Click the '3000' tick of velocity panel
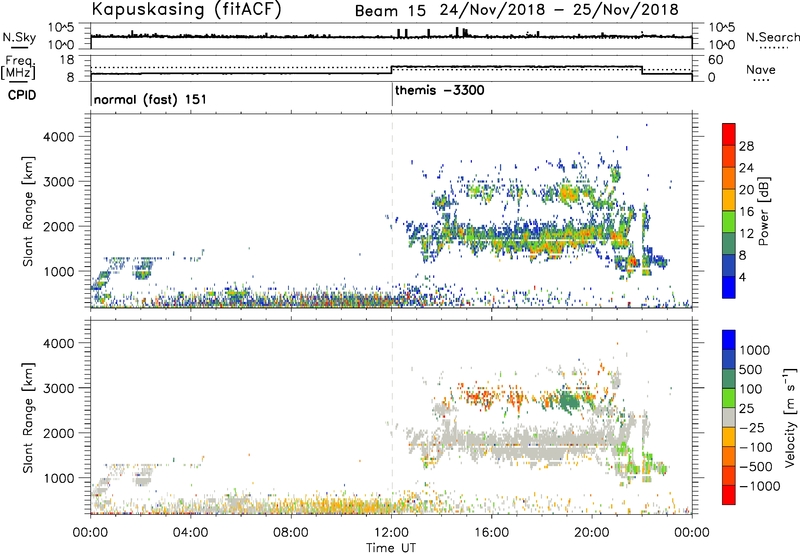 [x=58, y=388]
